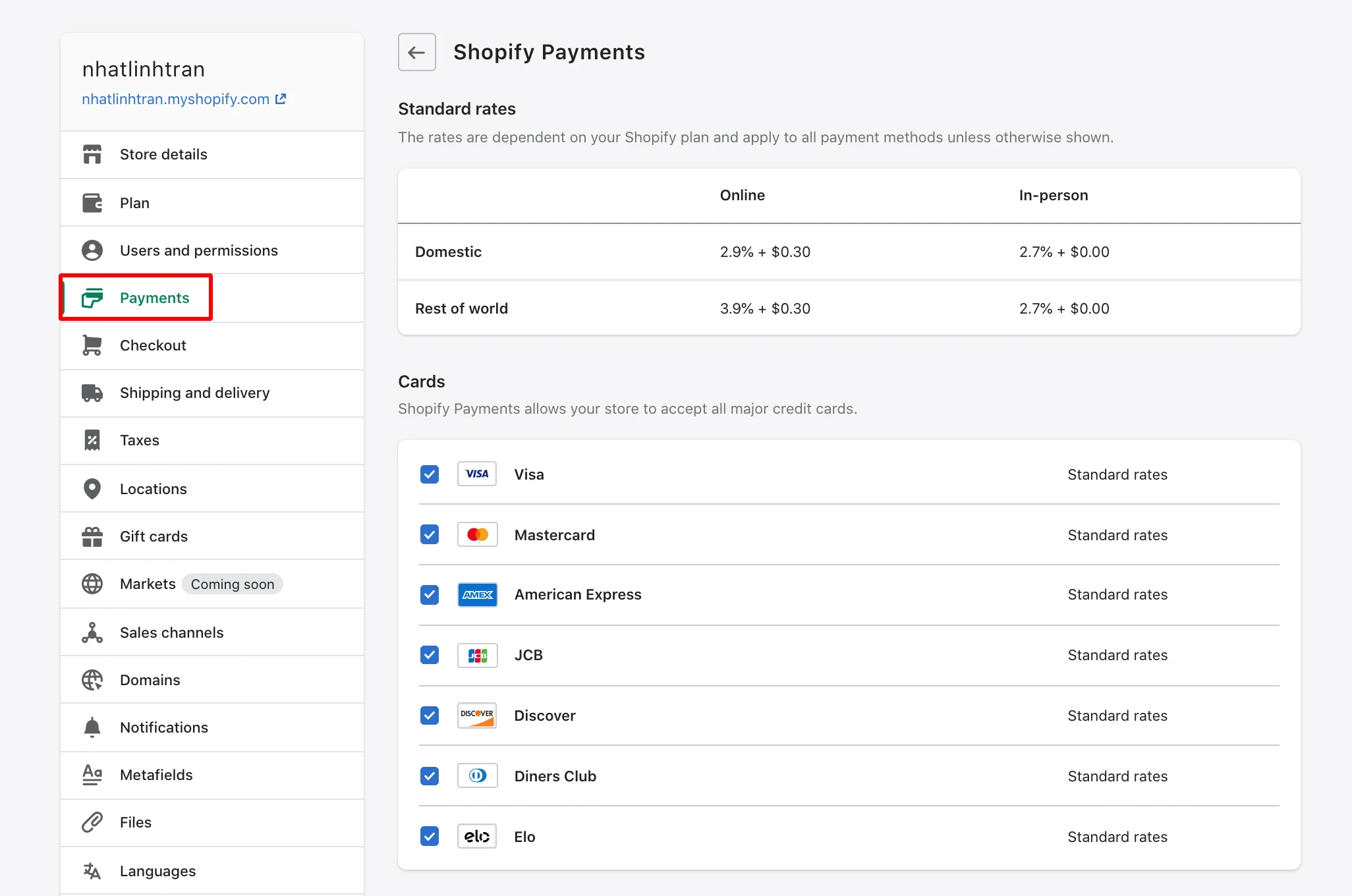Open nhatlinhtran.myshopify.com link
The width and height of the screenshot is (1352, 896).
[175, 99]
